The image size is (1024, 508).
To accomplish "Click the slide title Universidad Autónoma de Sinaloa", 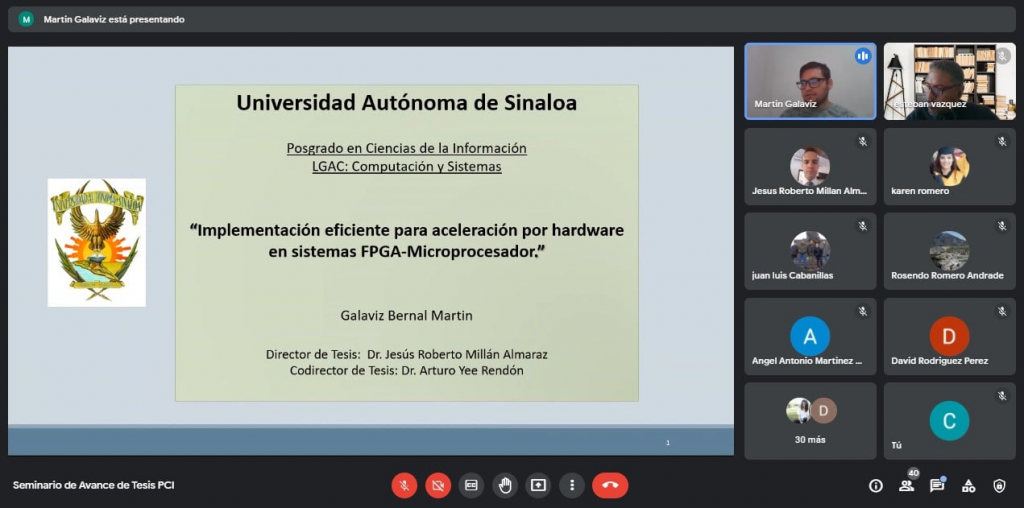I will coord(406,103).
